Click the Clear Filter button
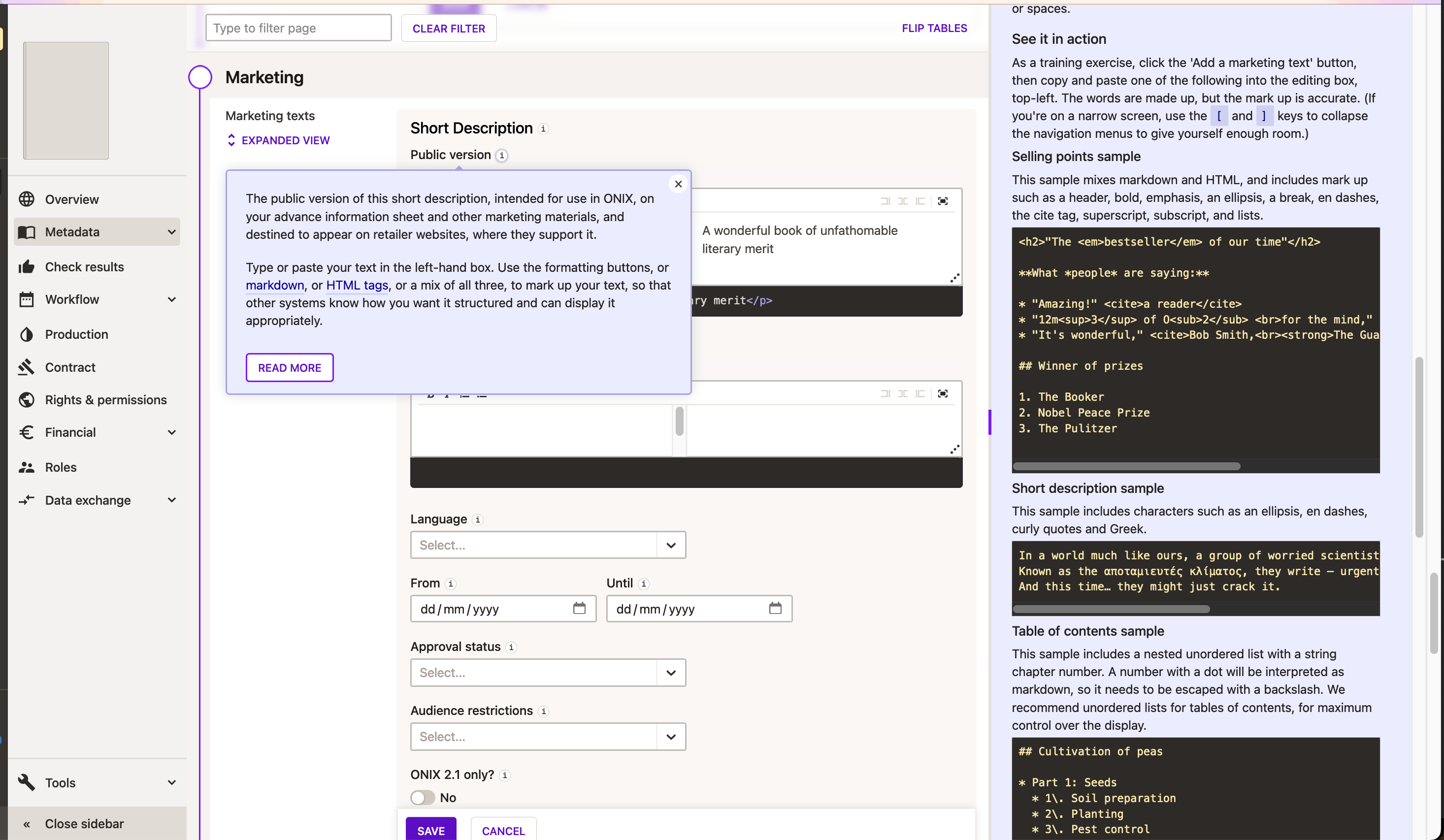 tap(449, 28)
